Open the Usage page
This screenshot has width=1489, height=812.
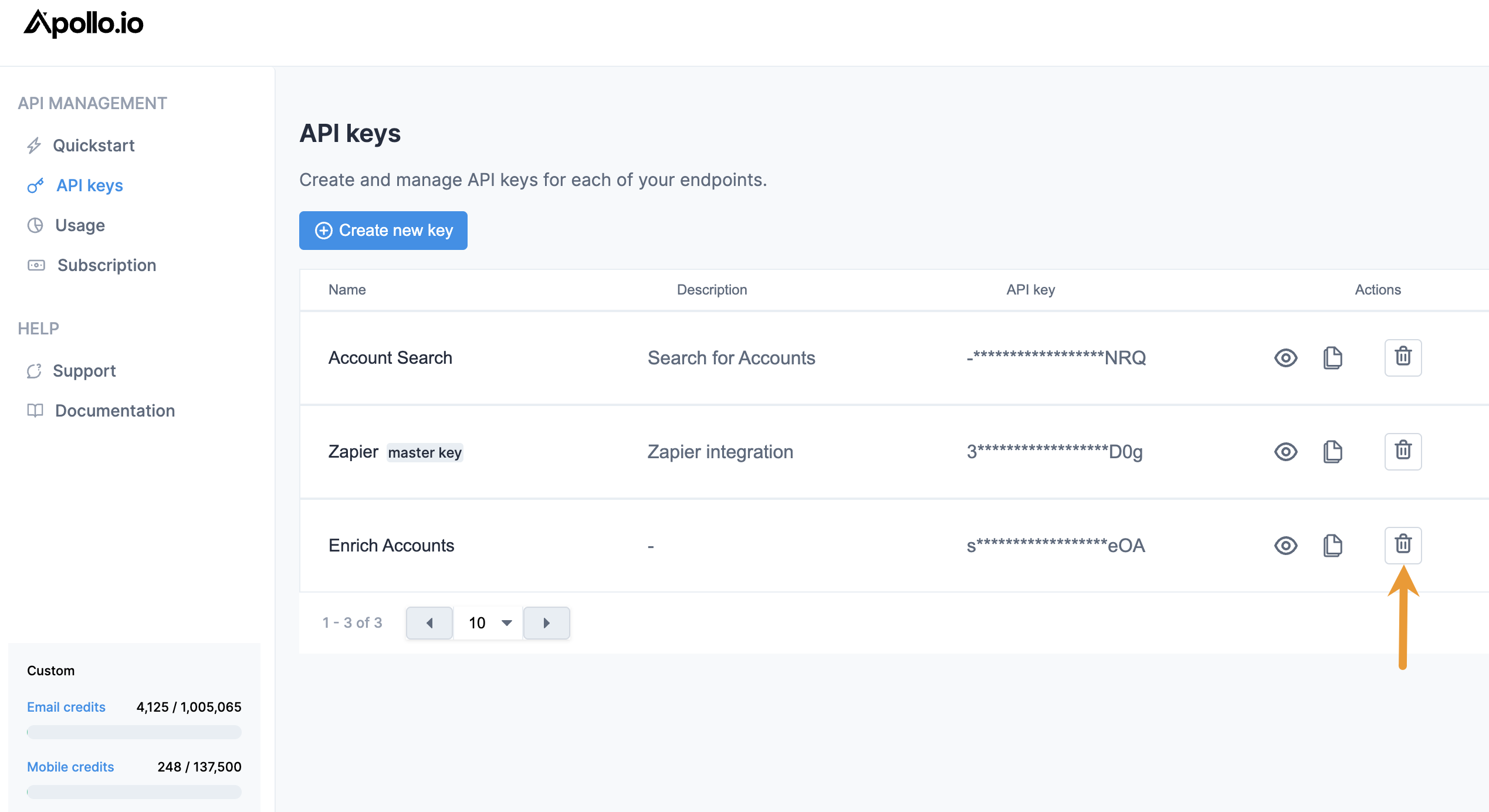(x=80, y=225)
